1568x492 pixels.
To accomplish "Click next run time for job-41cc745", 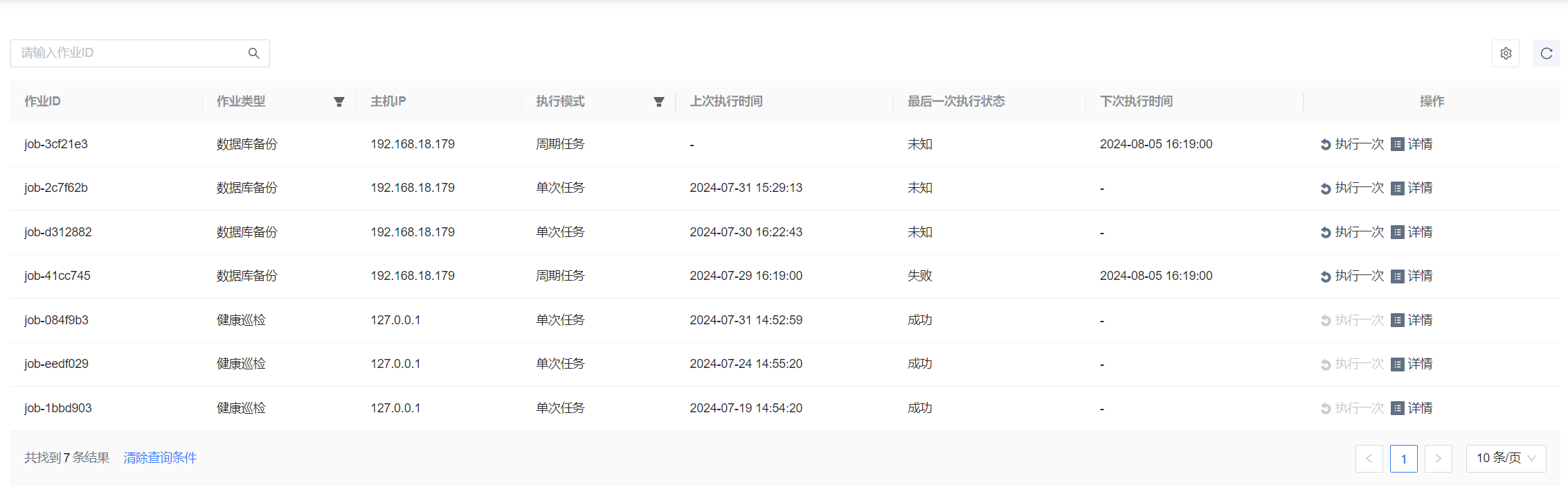I will tap(1156, 276).
